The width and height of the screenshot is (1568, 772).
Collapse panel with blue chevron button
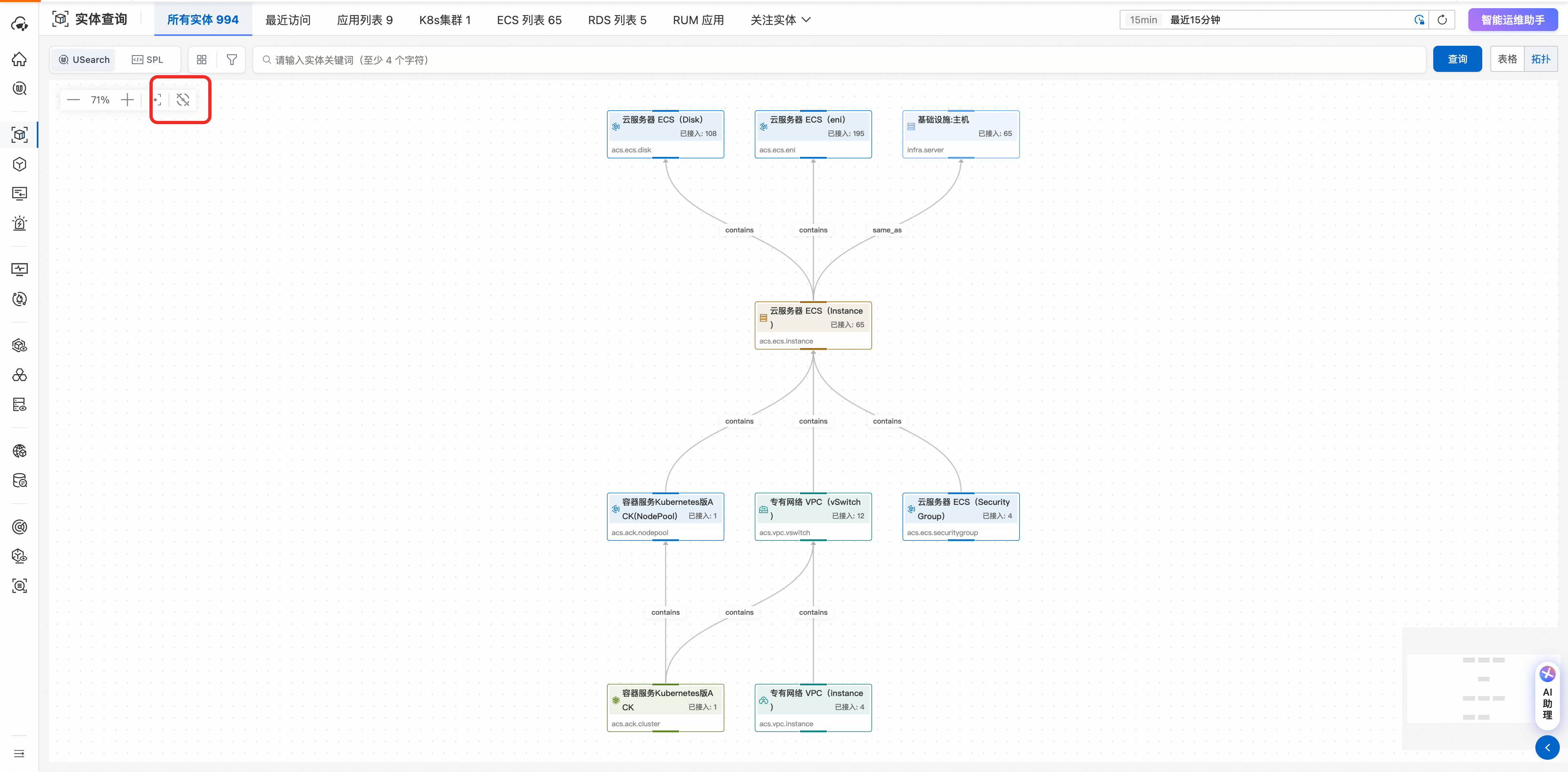coord(1547,747)
